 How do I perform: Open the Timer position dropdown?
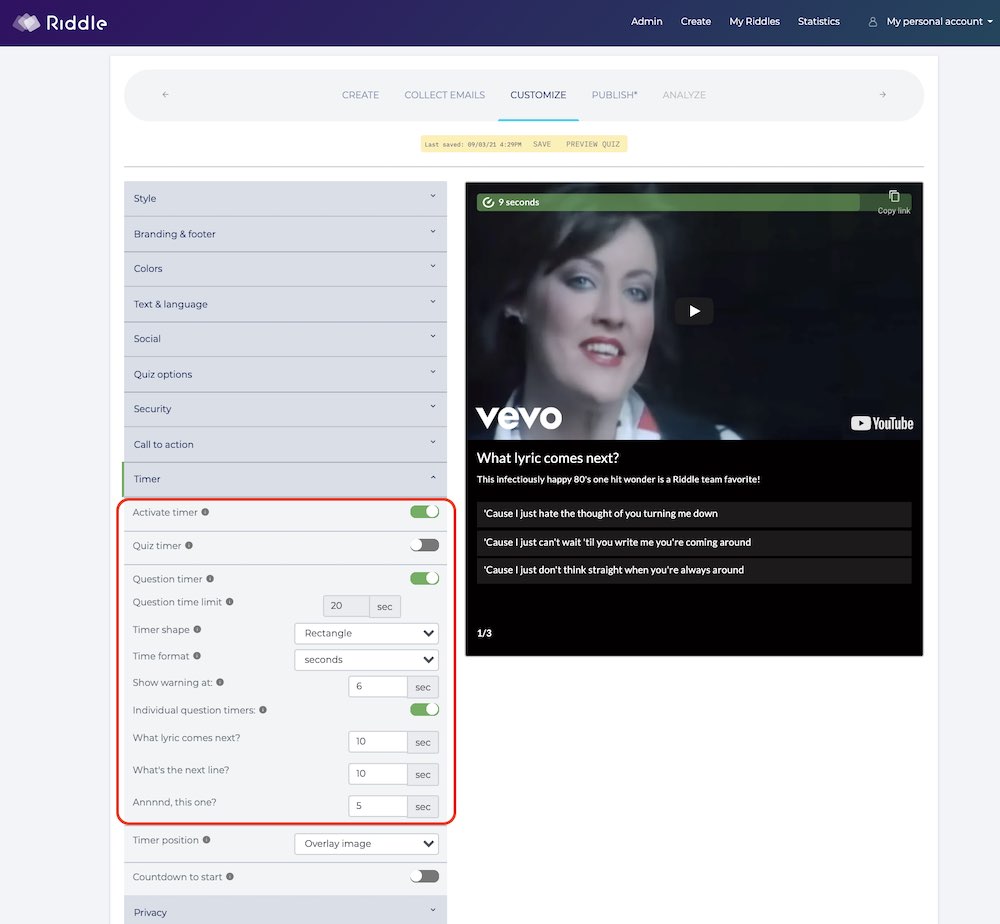point(367,844)
